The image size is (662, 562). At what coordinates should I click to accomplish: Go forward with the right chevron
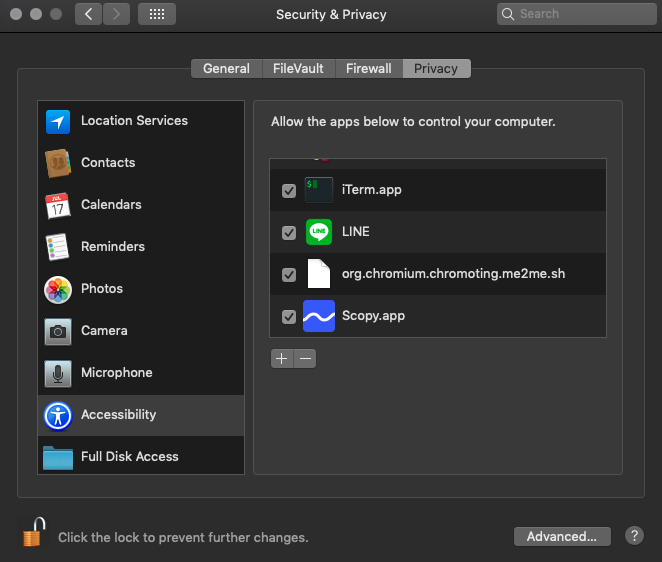[116, 14]
